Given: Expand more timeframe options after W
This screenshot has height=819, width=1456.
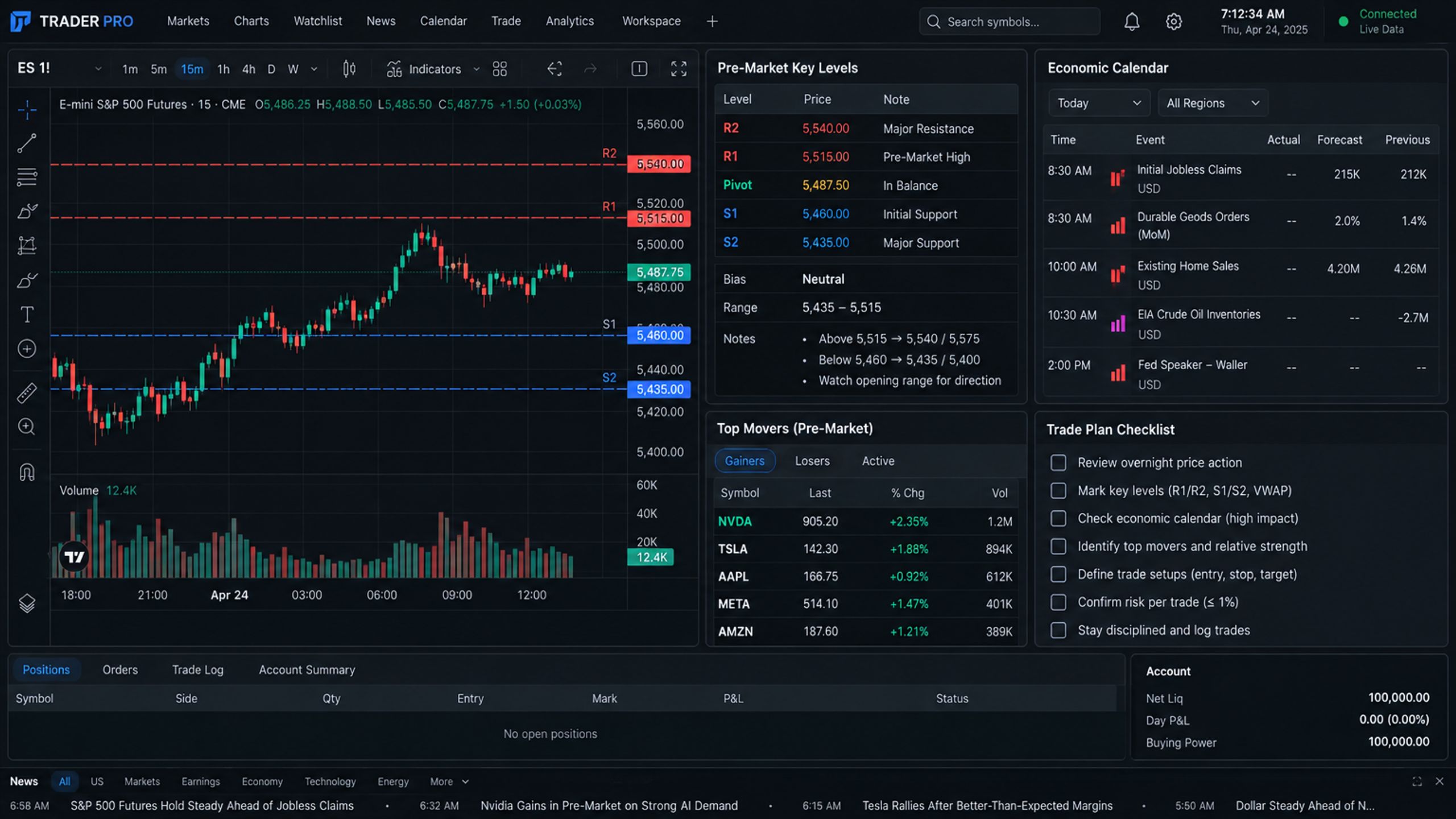Looking at the screenshot, I should point(314,69).
